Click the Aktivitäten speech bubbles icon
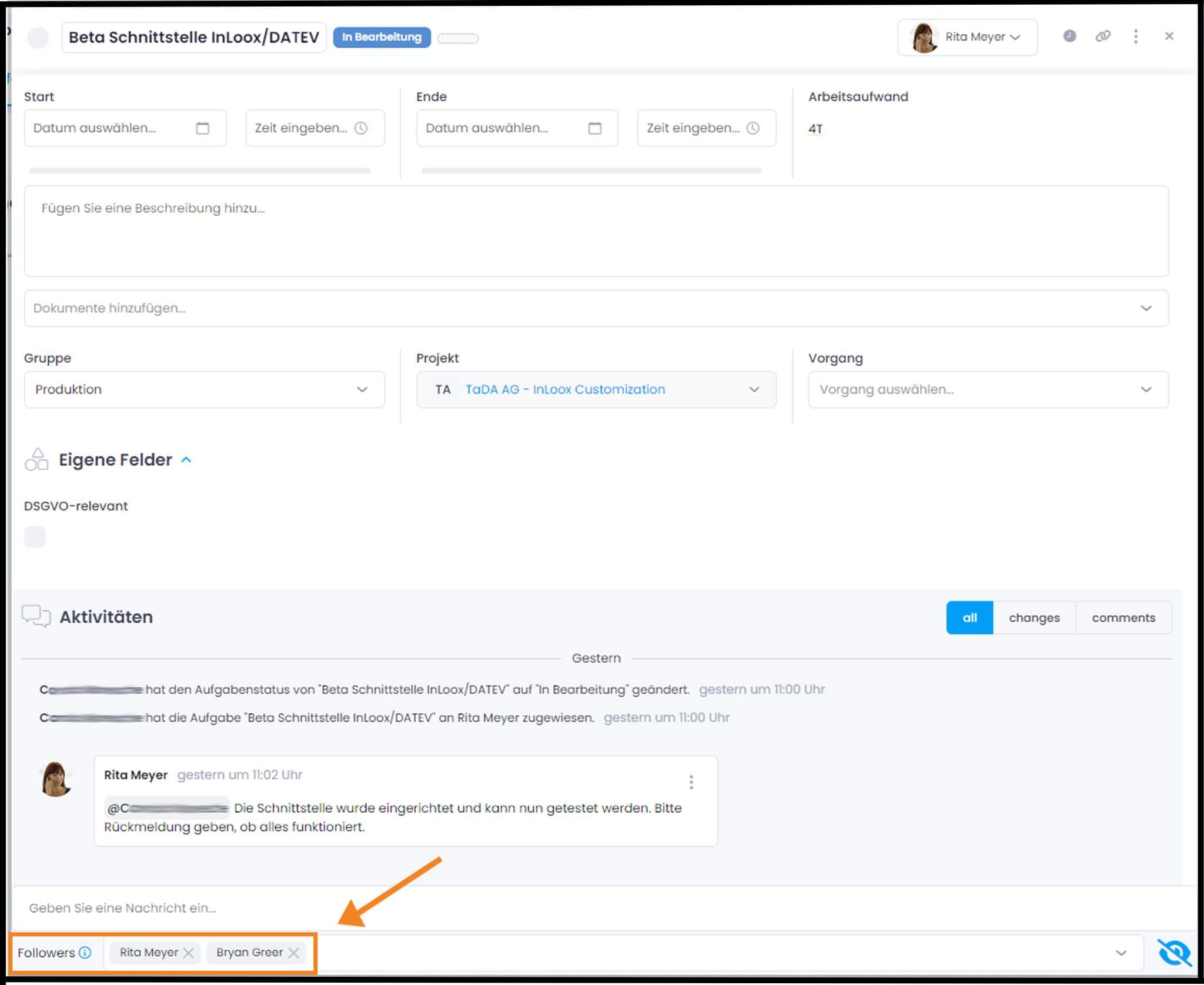Viewport: 1204px width, 985px height. click(36, 616)
